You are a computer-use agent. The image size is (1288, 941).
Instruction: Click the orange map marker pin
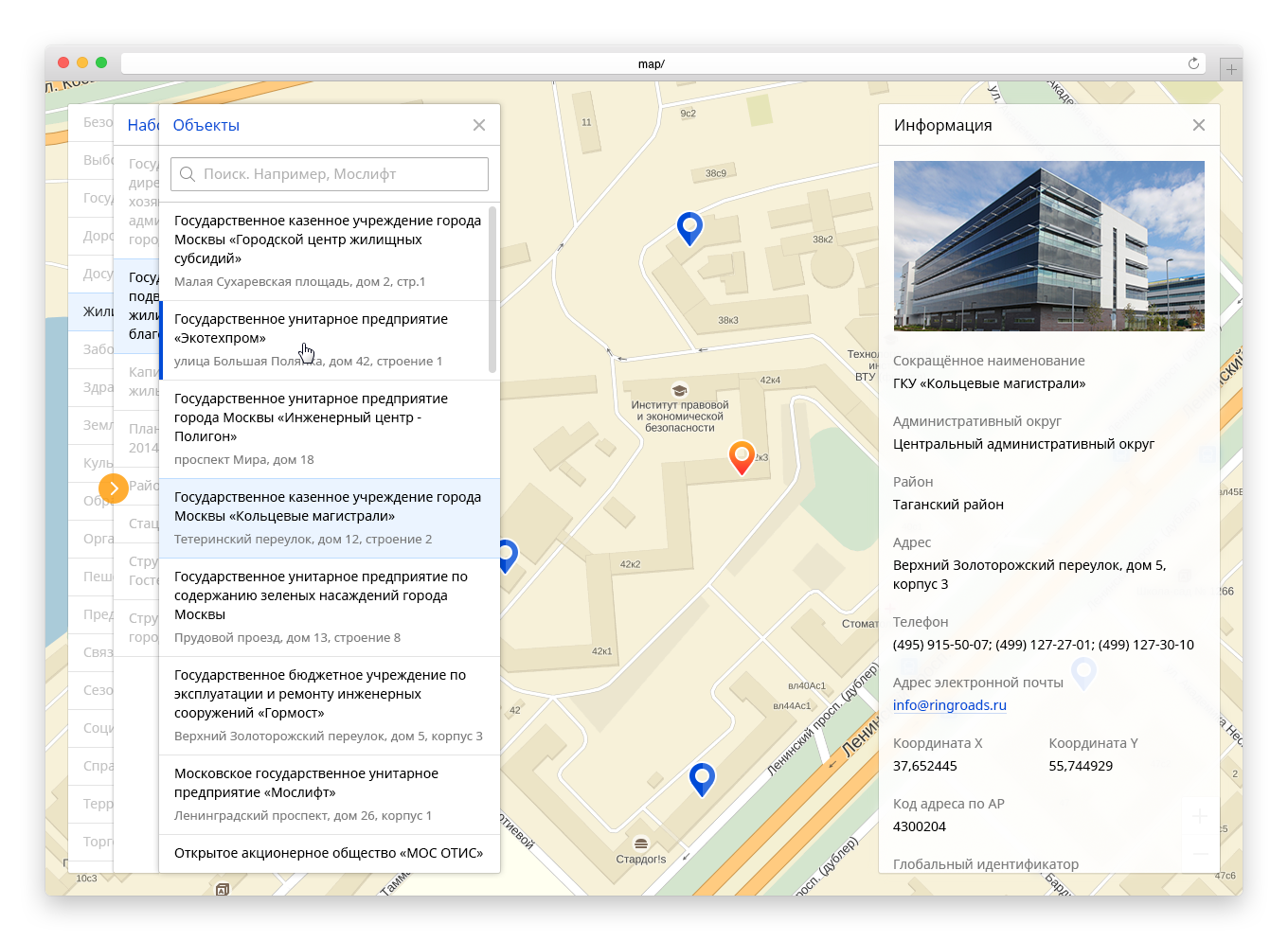[742, 456]
